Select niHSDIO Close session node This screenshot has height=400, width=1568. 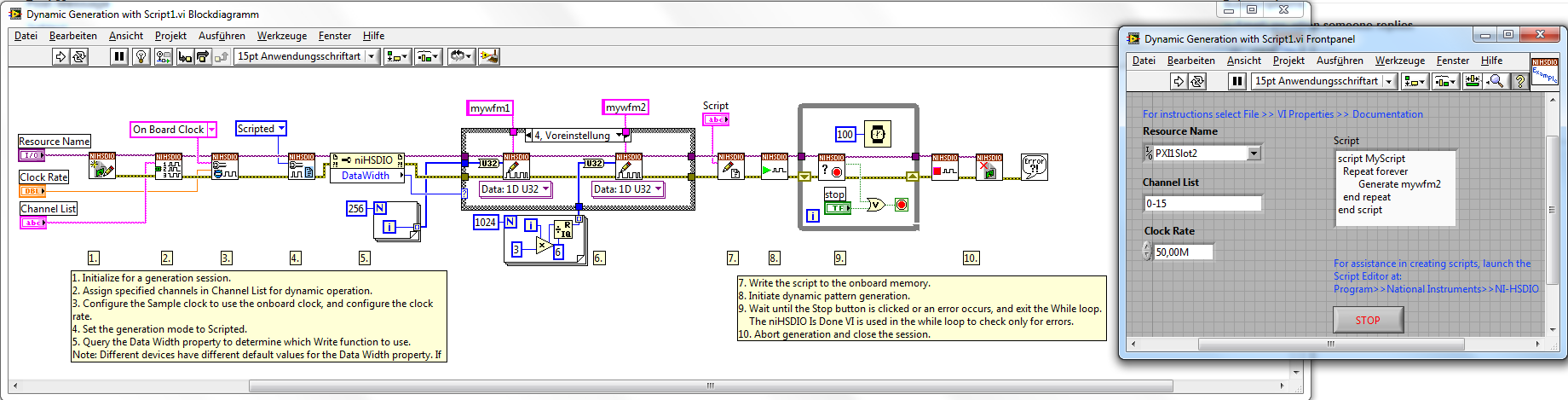989,166
